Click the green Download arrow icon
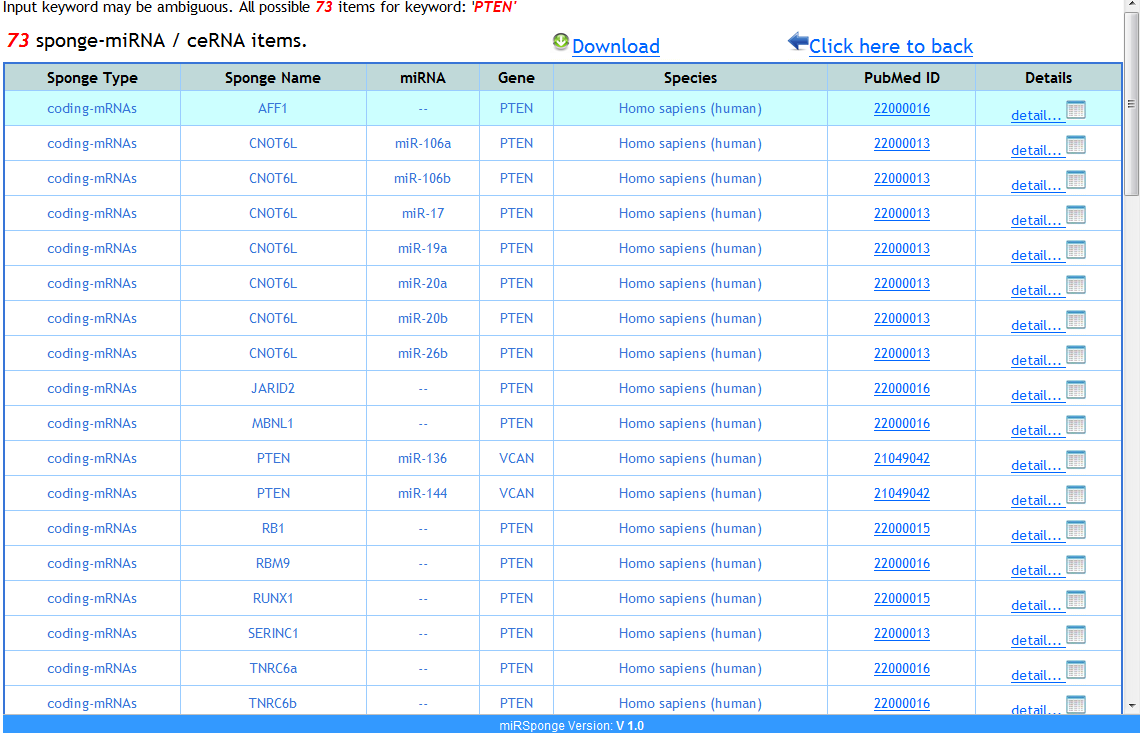Viewport: 1143px width, 733px height. click(x=560, y=42)
